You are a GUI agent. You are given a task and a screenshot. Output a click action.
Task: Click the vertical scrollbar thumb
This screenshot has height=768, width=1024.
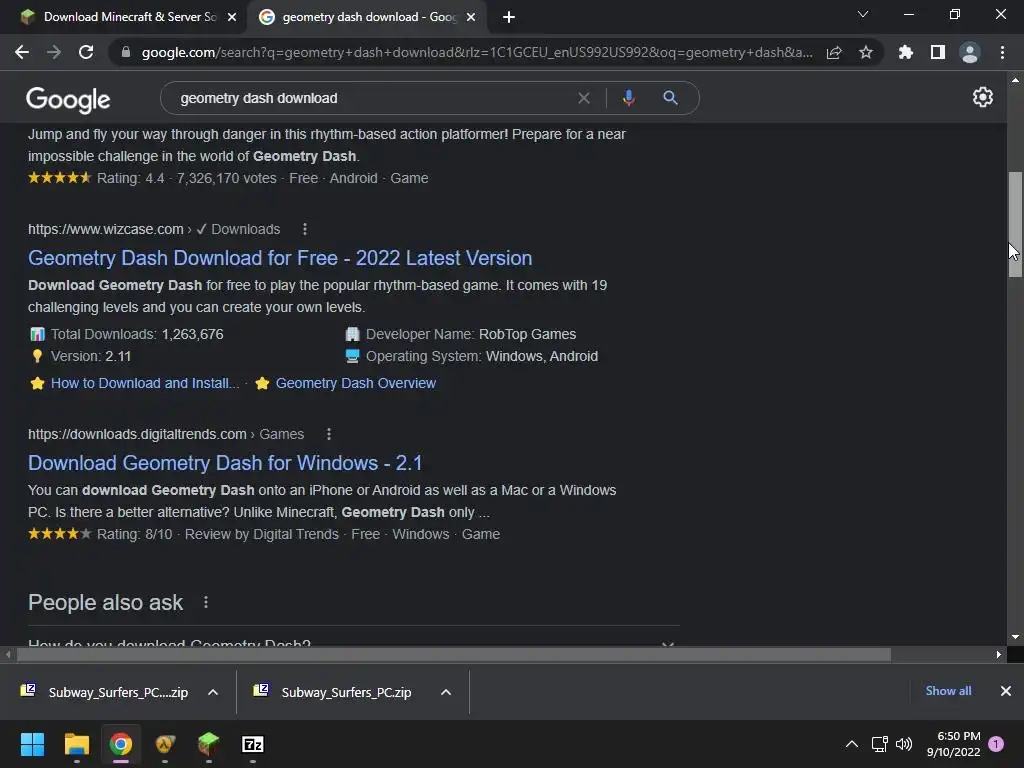[x=1015, y=225]
